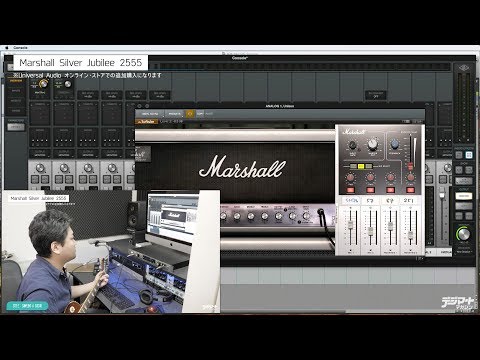Screen dimensions: 480x360
Task: Open first mic type dropdown in Marshall mixer
Action: [x=351, y=201]
